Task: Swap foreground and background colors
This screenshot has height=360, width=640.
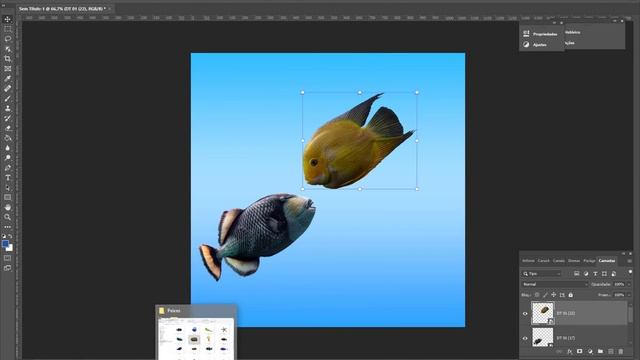Action: [11, 236]
